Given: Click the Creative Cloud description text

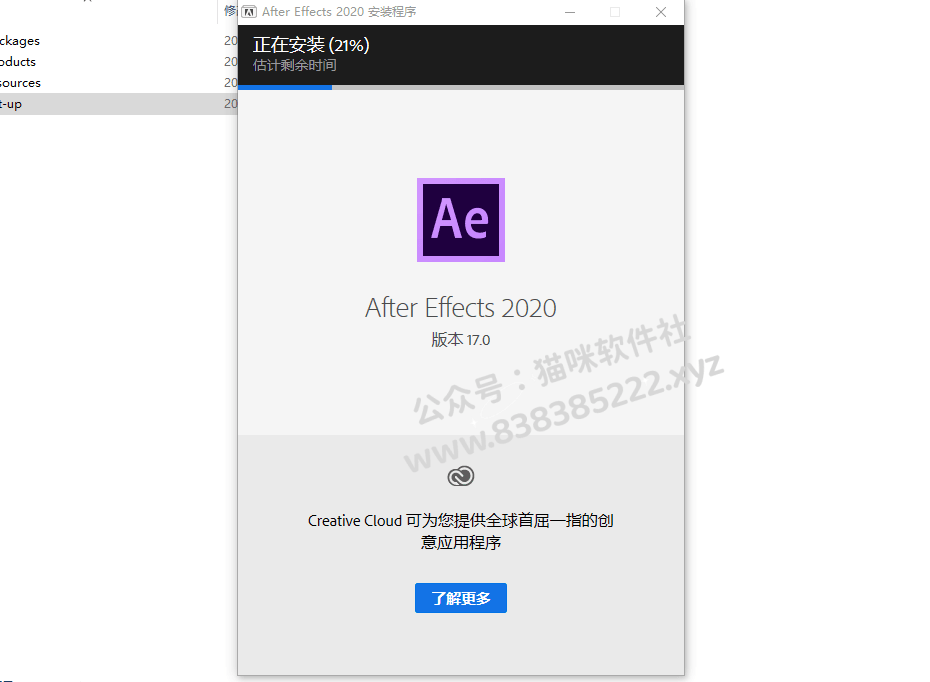Looking at the screenshot, I should [x=461, y=531].
